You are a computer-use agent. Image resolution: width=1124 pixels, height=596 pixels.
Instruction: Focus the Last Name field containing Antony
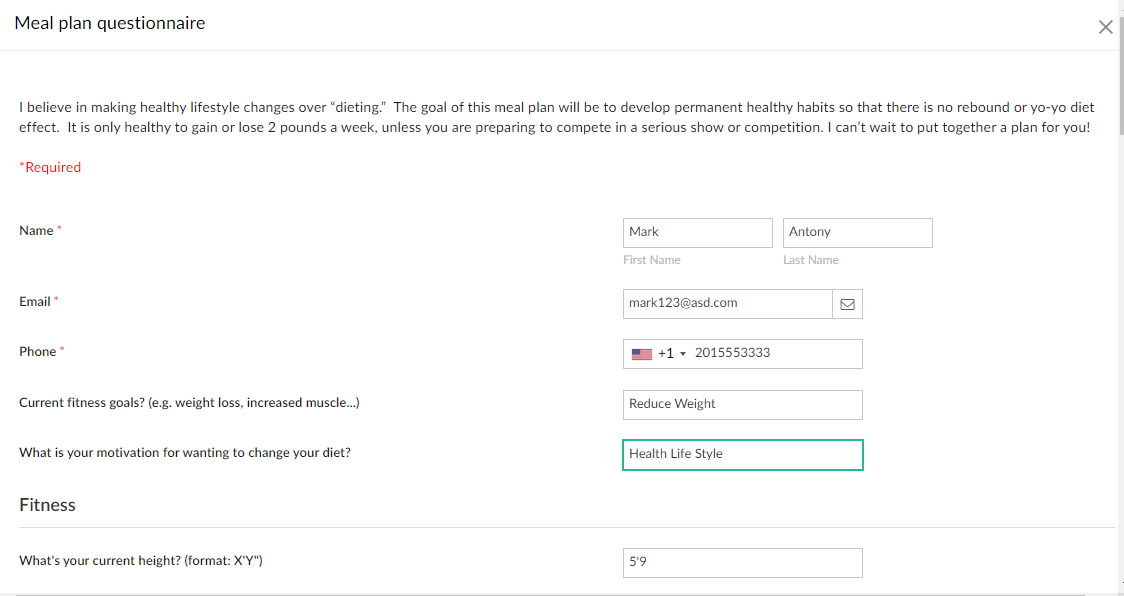pos(857,232)
